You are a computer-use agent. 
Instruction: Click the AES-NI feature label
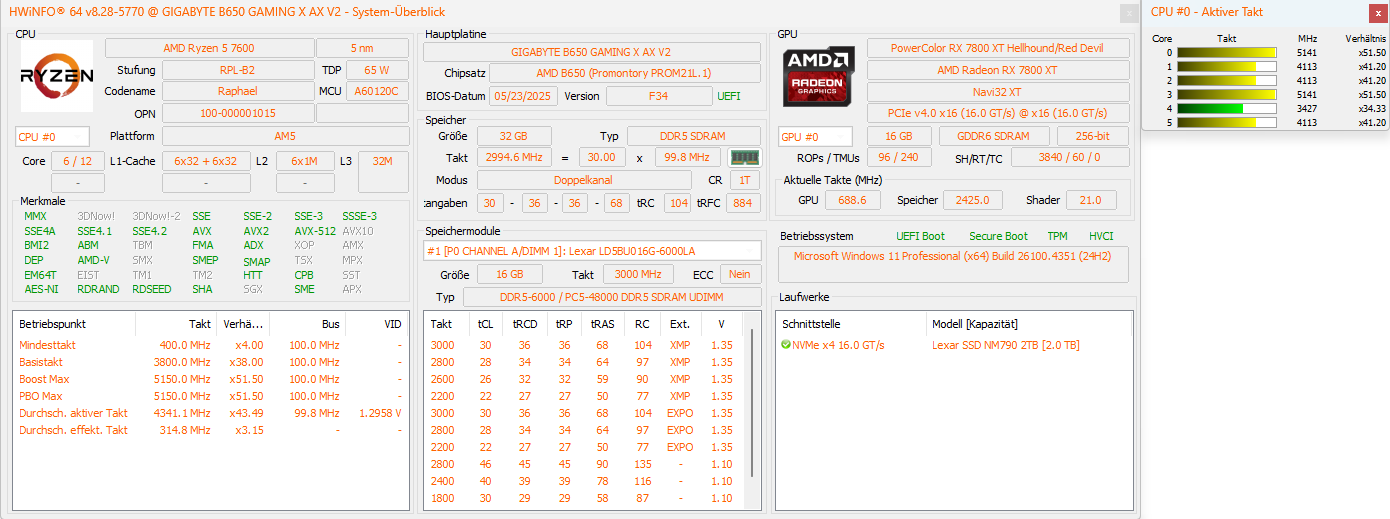click(x=41, y=289)
